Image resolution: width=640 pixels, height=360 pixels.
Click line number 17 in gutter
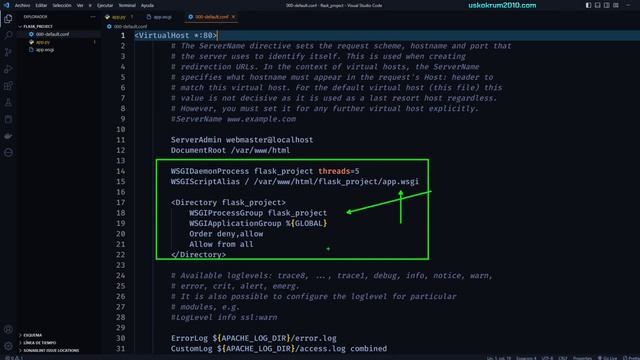(121, 202)
